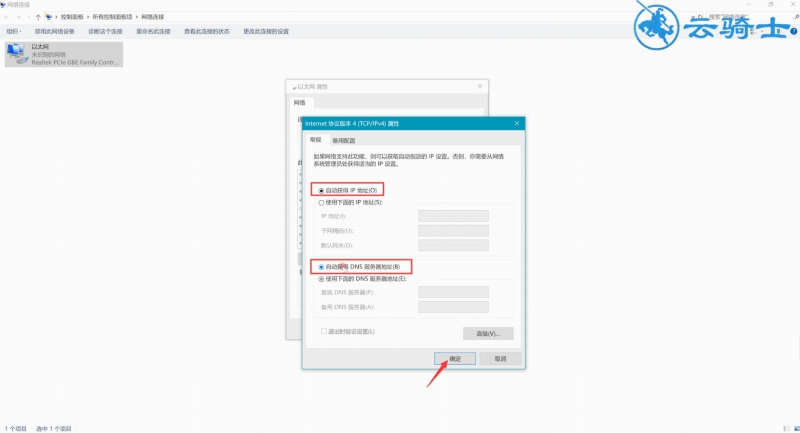Switch to large icons view in status bar
The image size is (800, 433).
[x=795, y=428]
